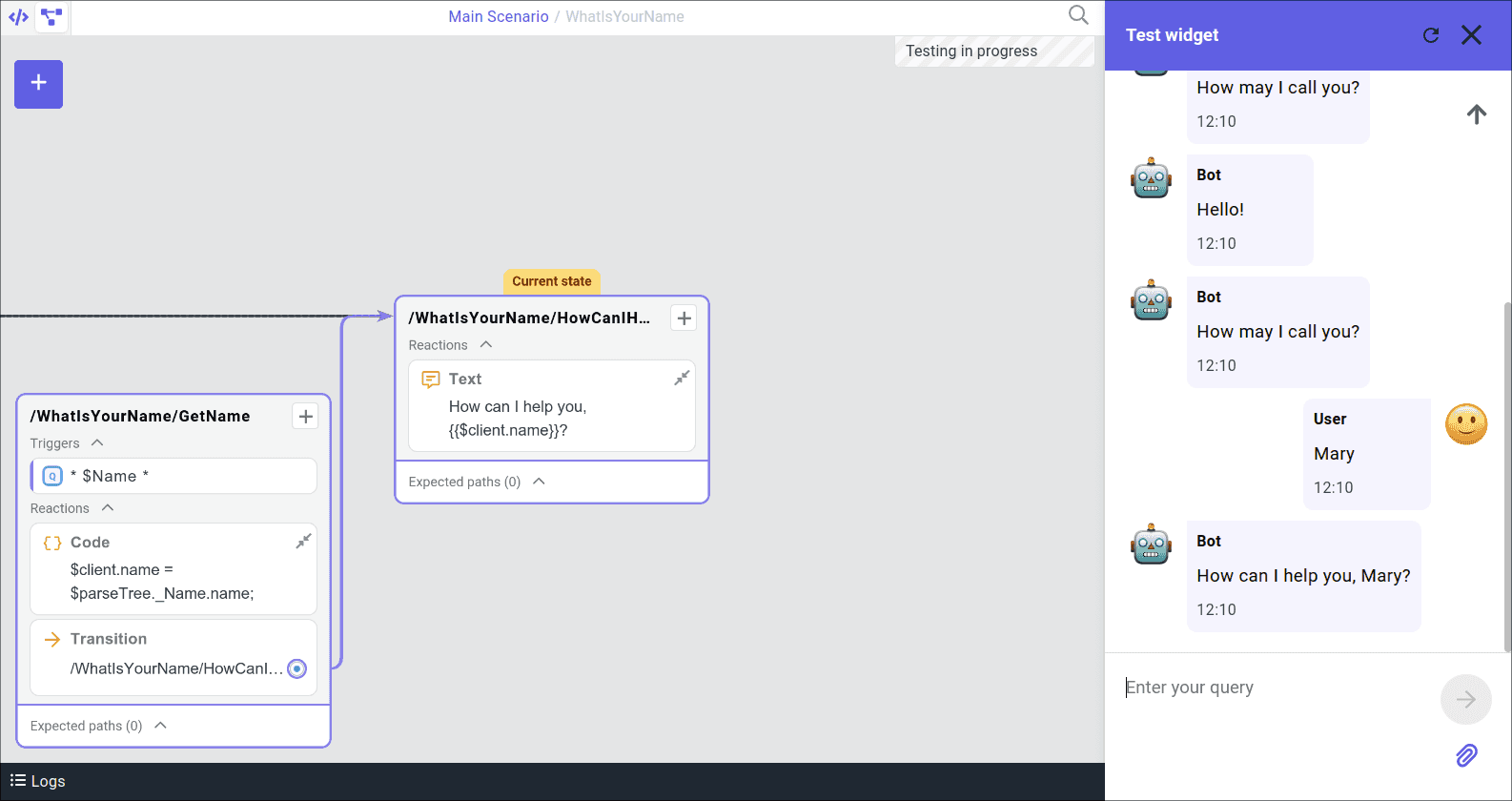Open the search magnifier icon
Viewport: 1512px width, 801px height.
(x=1078, y=15)
